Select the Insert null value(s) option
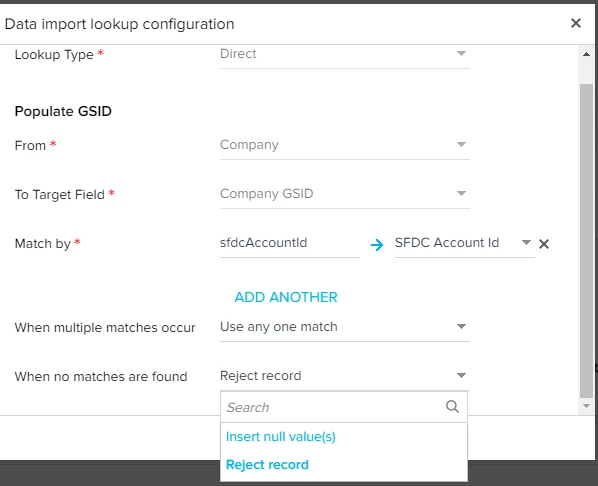This screenshot has height=486, width=598. pyautogui.click(x=281, y=437)
